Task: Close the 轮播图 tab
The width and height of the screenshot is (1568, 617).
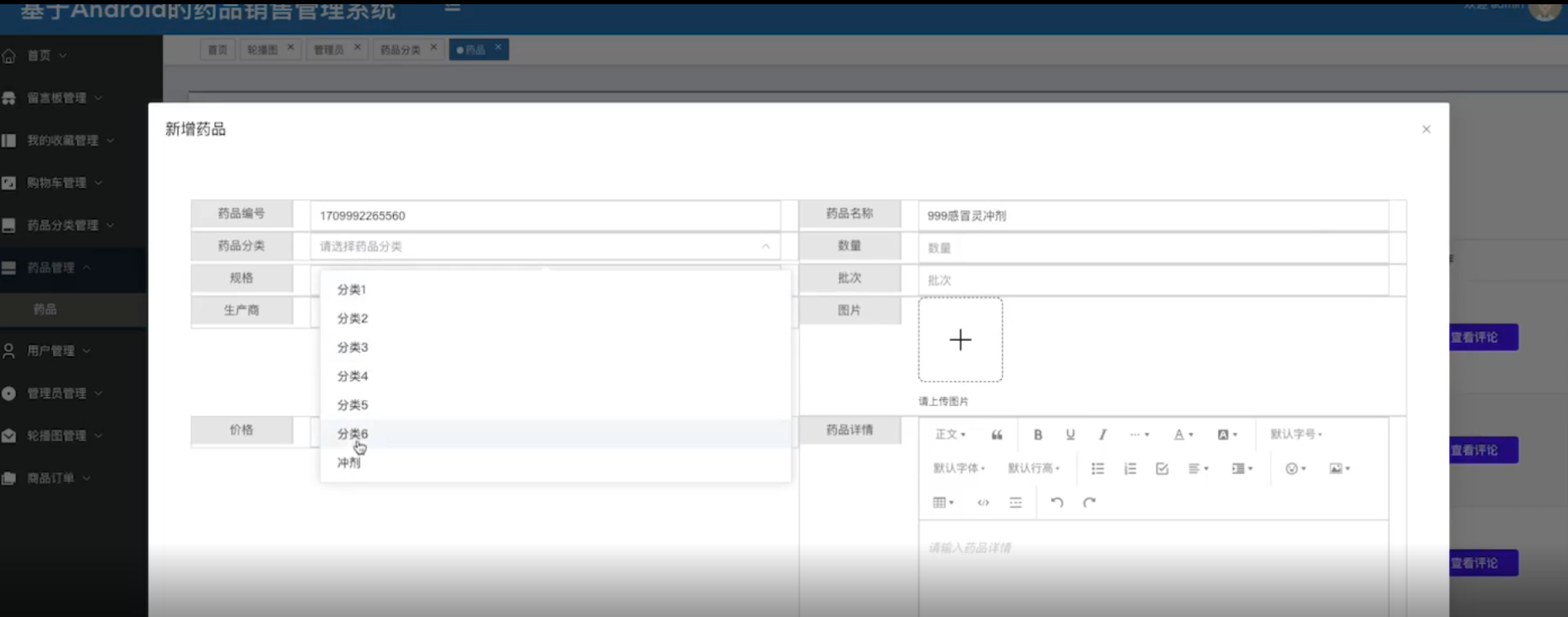Action: 291,48
